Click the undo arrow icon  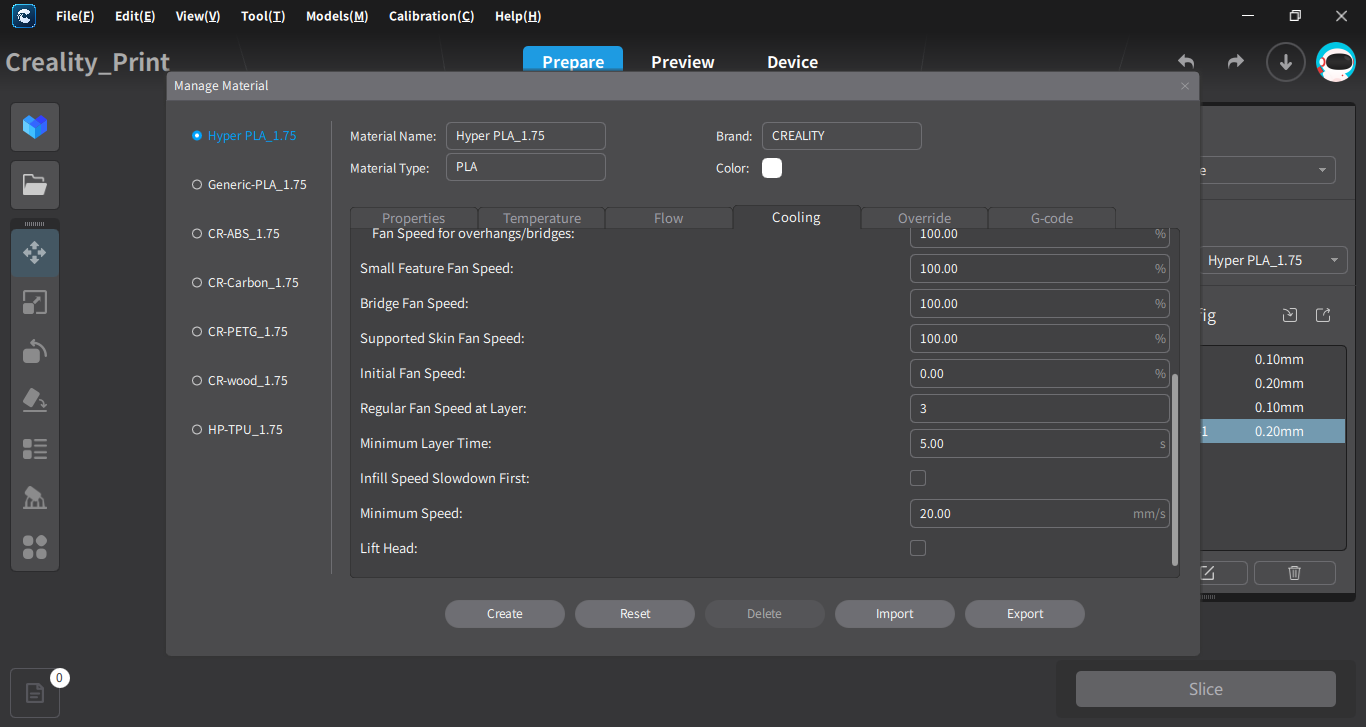(x=1186, y=62)
